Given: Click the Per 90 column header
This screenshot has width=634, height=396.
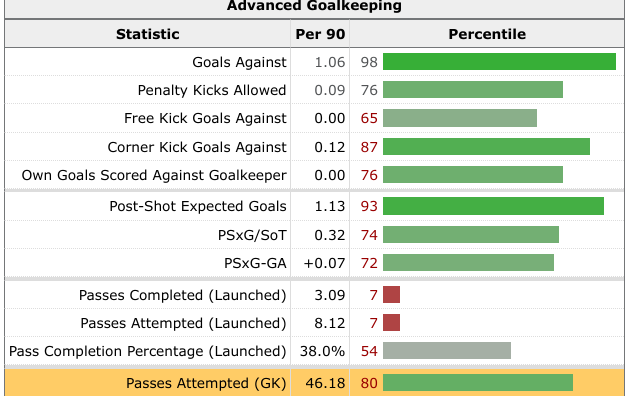Looking at the screenshot, I should 320,34.
